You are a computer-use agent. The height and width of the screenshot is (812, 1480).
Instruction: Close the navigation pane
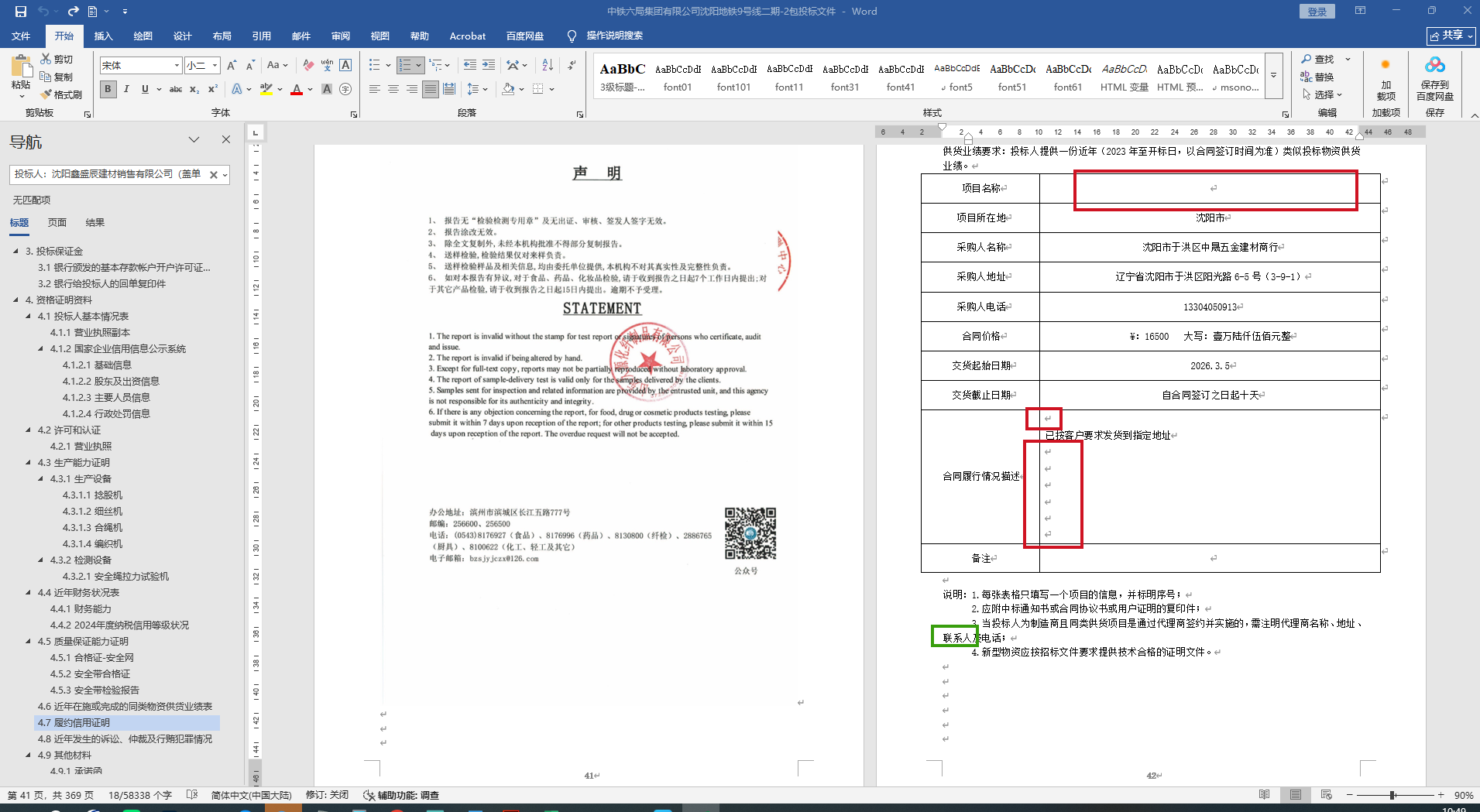pyautogui.click(x=226, y=140)
